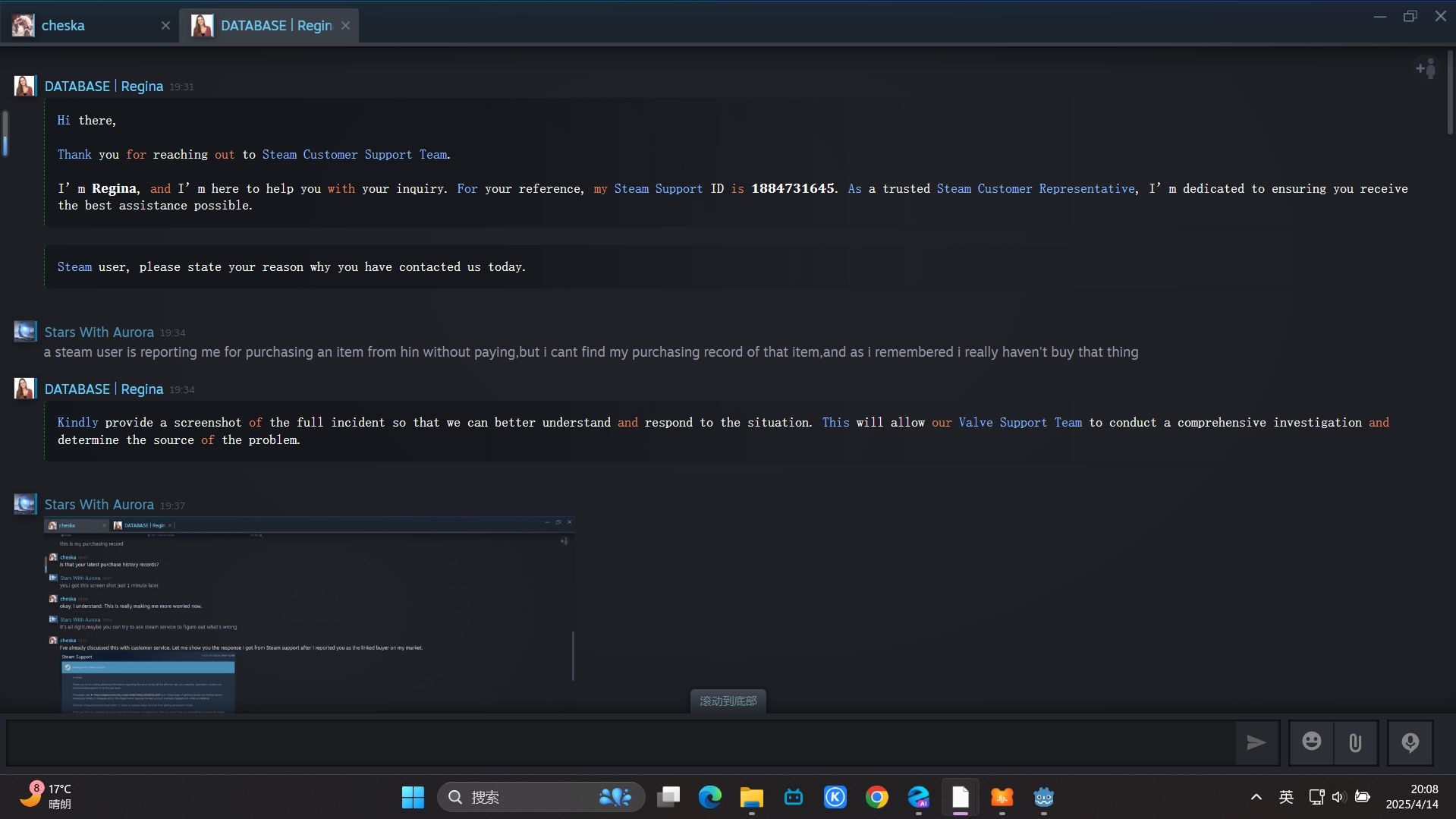This screenshot has width=1456, height=819.
Task: Click Stars With Aurora avatar at 19:37
Action: (25, 504)
